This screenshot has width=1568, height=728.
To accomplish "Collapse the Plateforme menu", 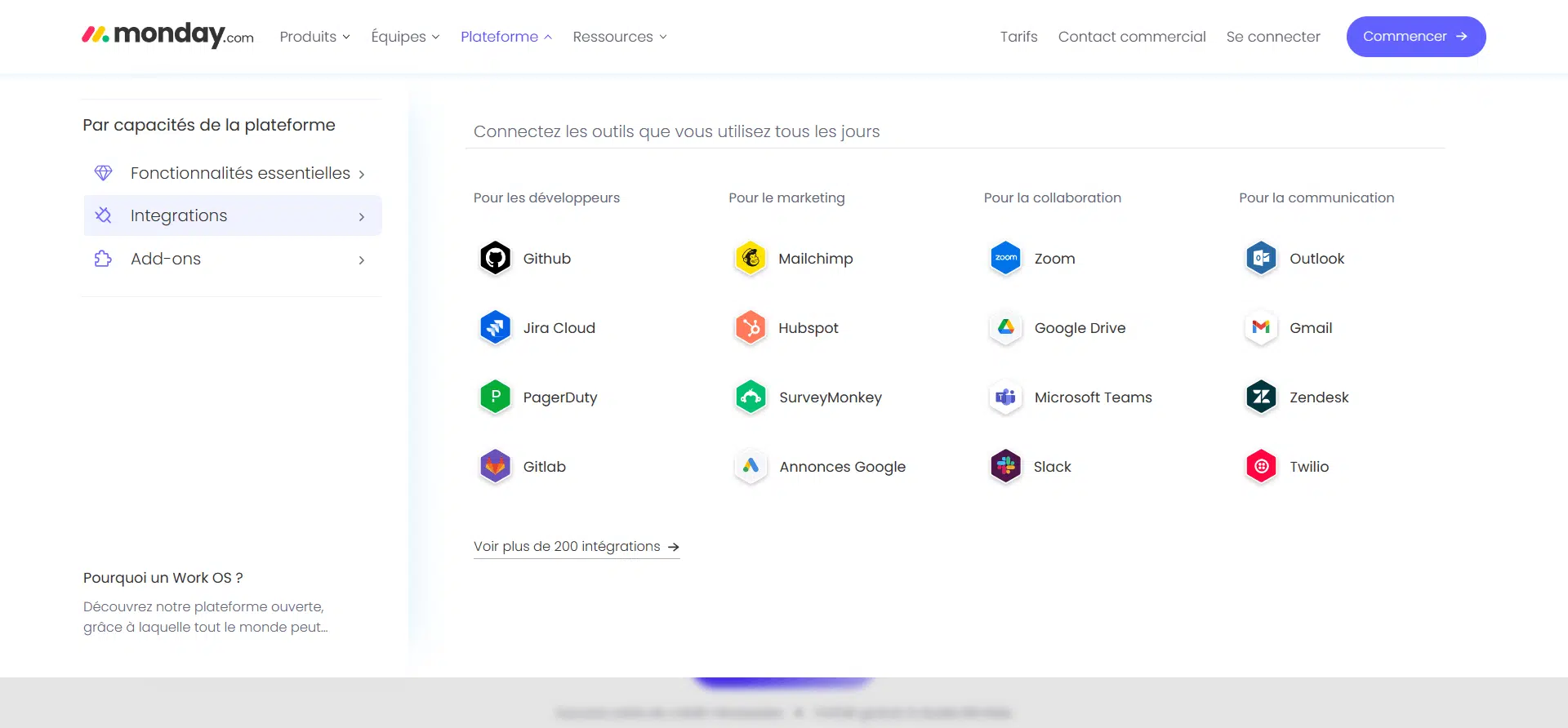I will (506, 37).
